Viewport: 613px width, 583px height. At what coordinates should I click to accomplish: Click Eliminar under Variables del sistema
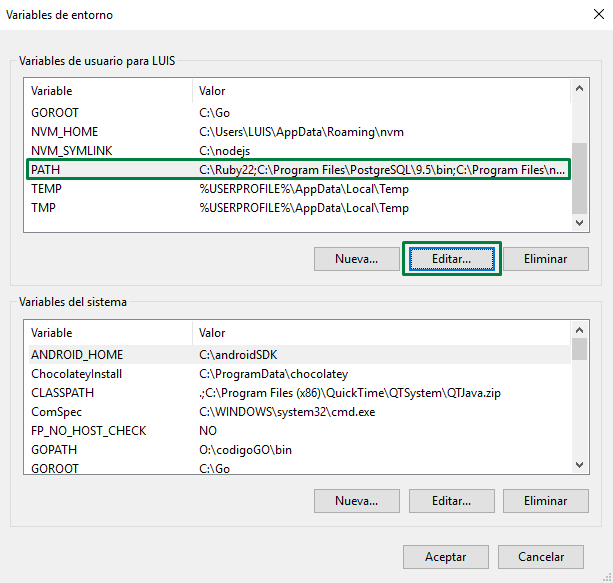click(546, 501)
